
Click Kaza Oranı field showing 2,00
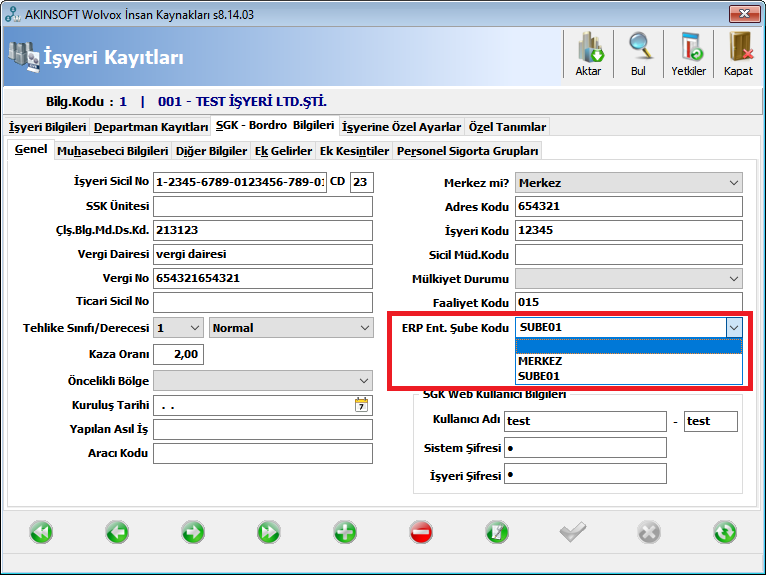(x=178, y=354)
